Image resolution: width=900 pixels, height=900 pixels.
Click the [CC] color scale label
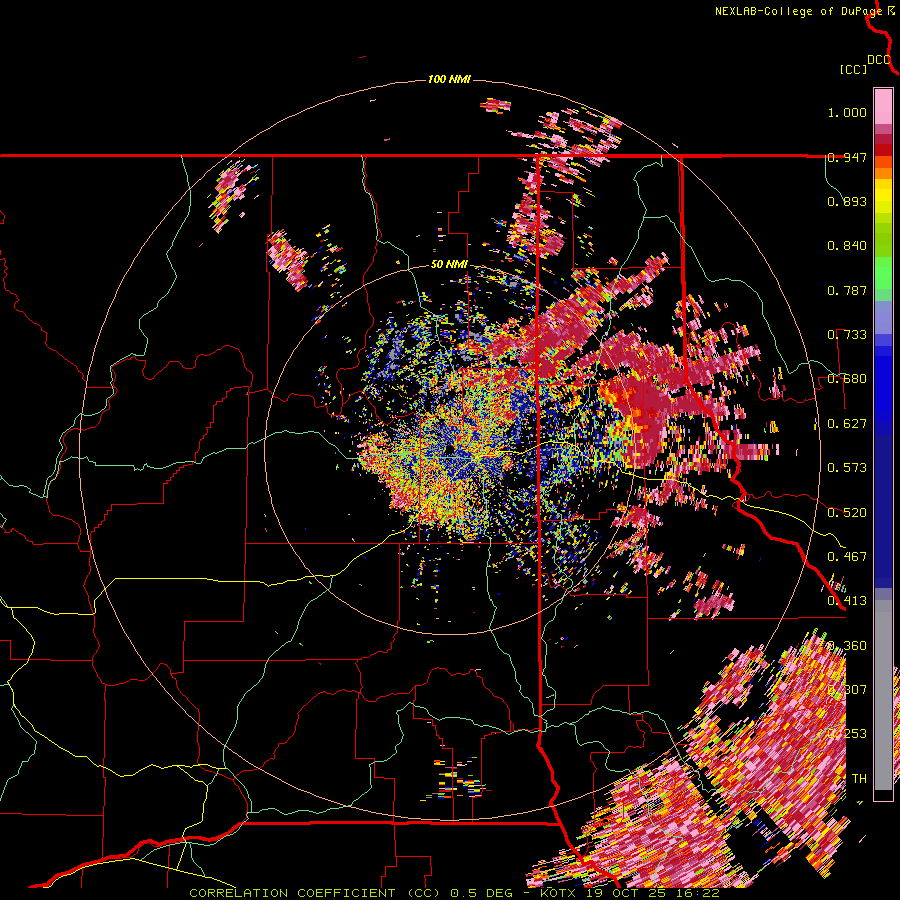(853, 69)
